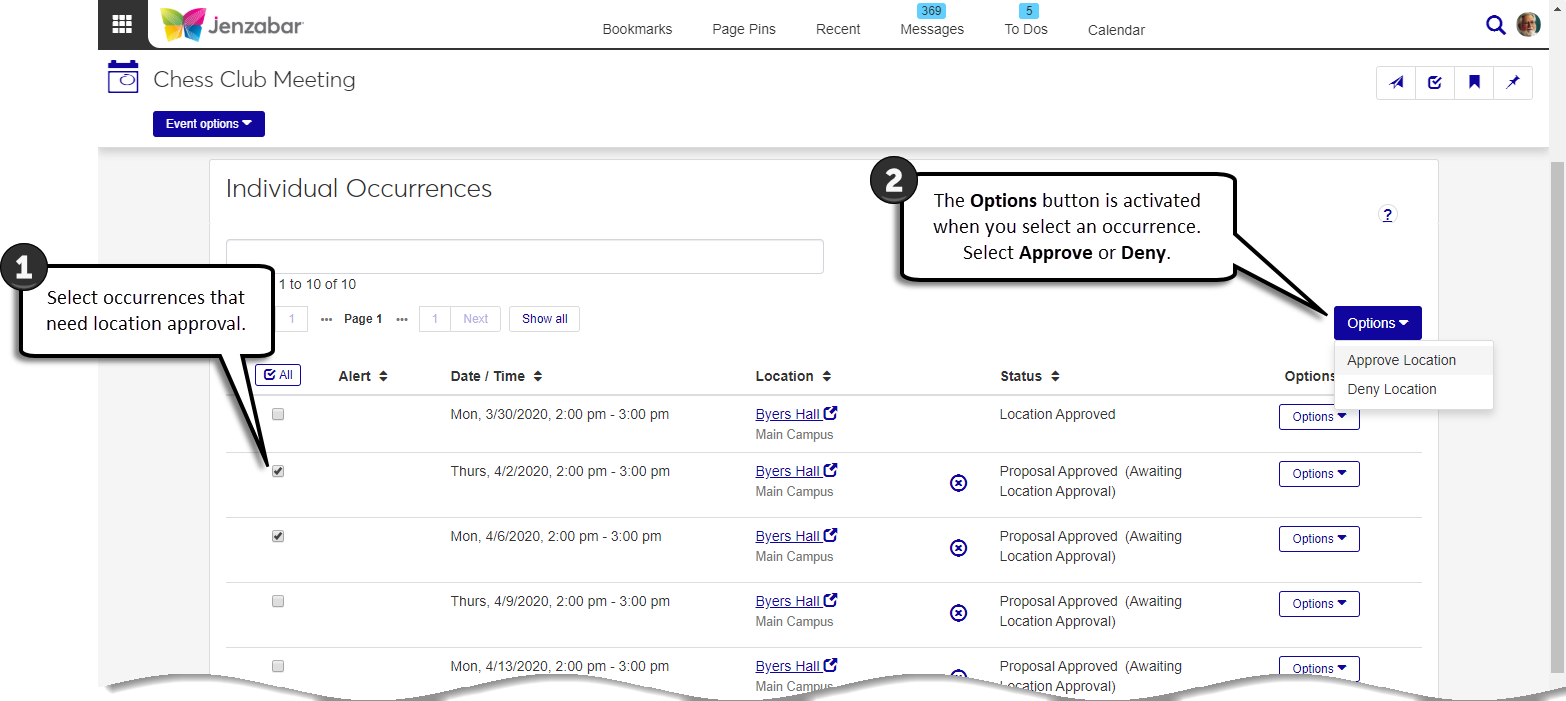Viewport: 1566px width, 701px height.
Task: Choose Deny Location from menu
Action: [1391, 389]
